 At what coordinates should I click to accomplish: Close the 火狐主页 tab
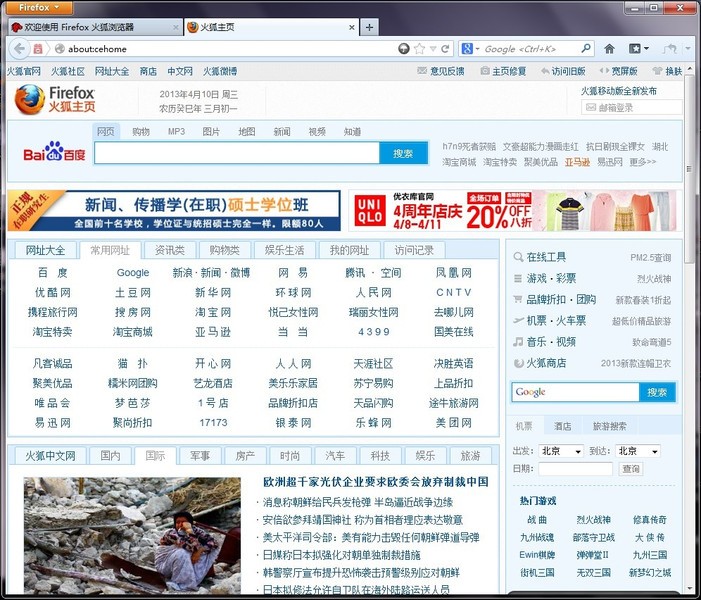pos(352,27)
